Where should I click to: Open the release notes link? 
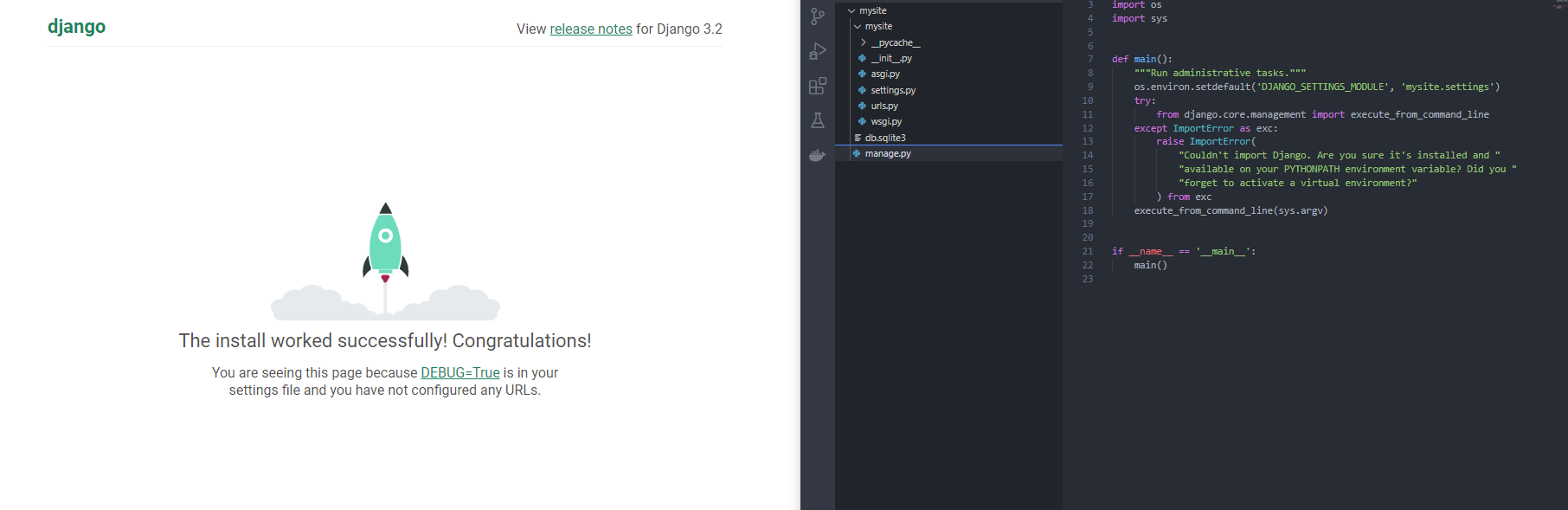[591, 29]
